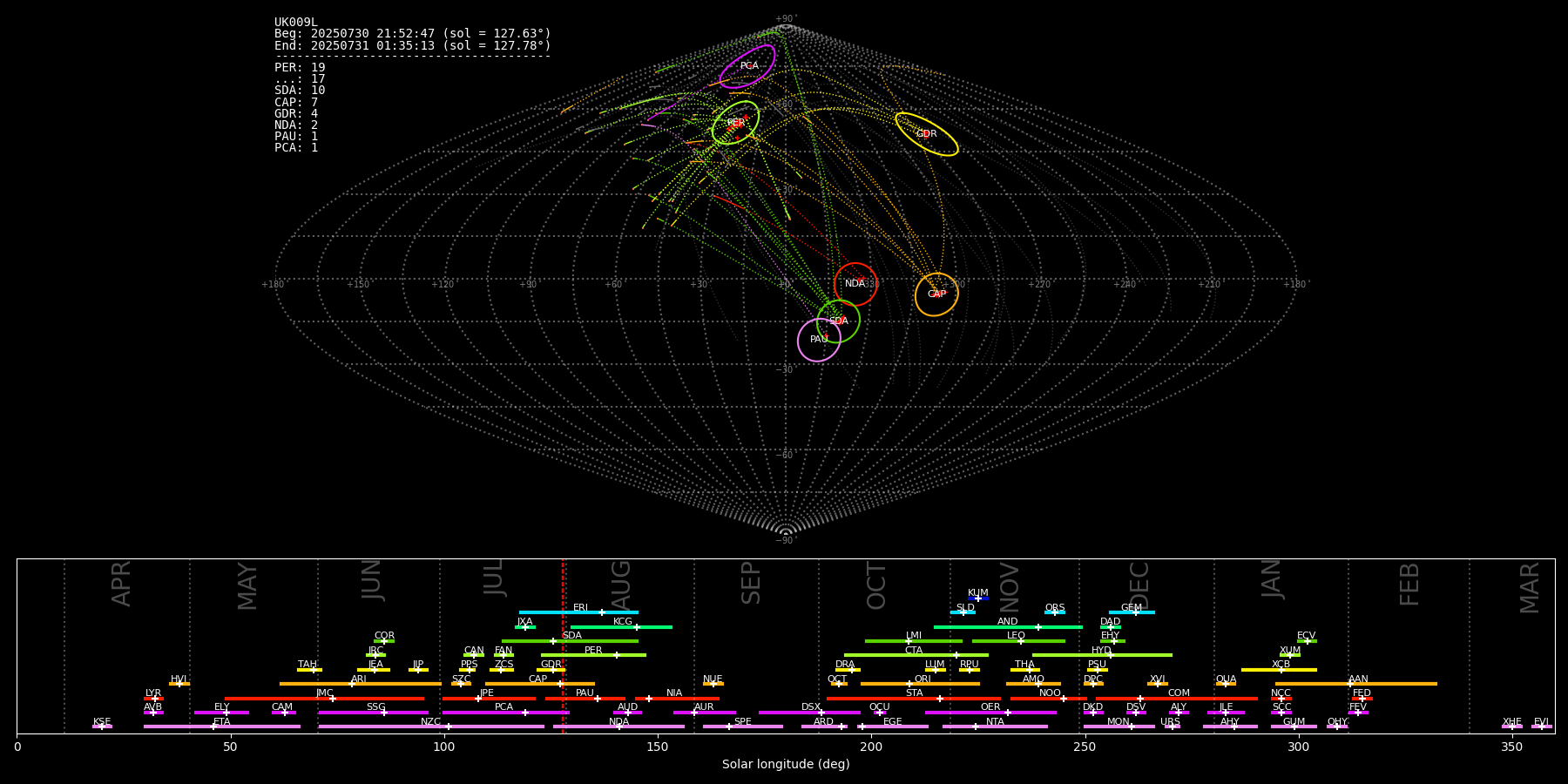
Task: Click the ORS shower bar in timeline
Action: (1055, 612)
